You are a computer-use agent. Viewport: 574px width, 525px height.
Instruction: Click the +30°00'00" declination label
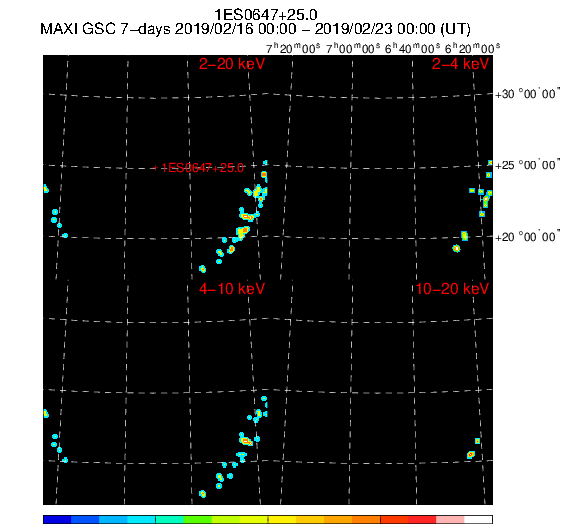point(528,94)
